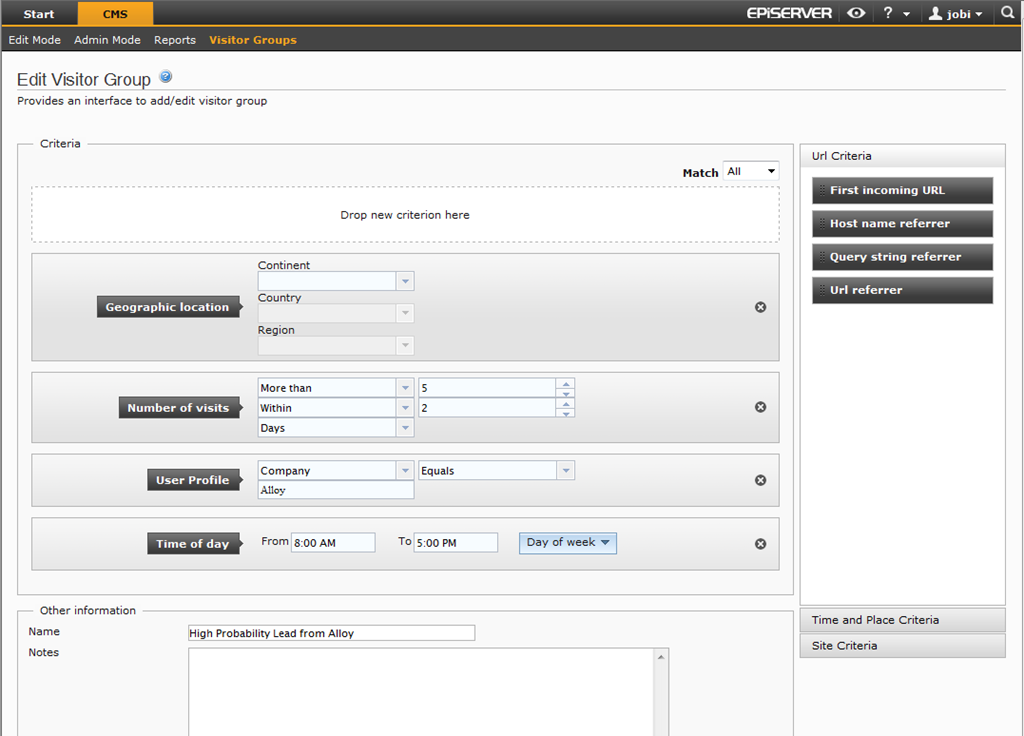Expand the Time and Place Criteria section
Screen dimensions: 1024x736
[902, 620]
